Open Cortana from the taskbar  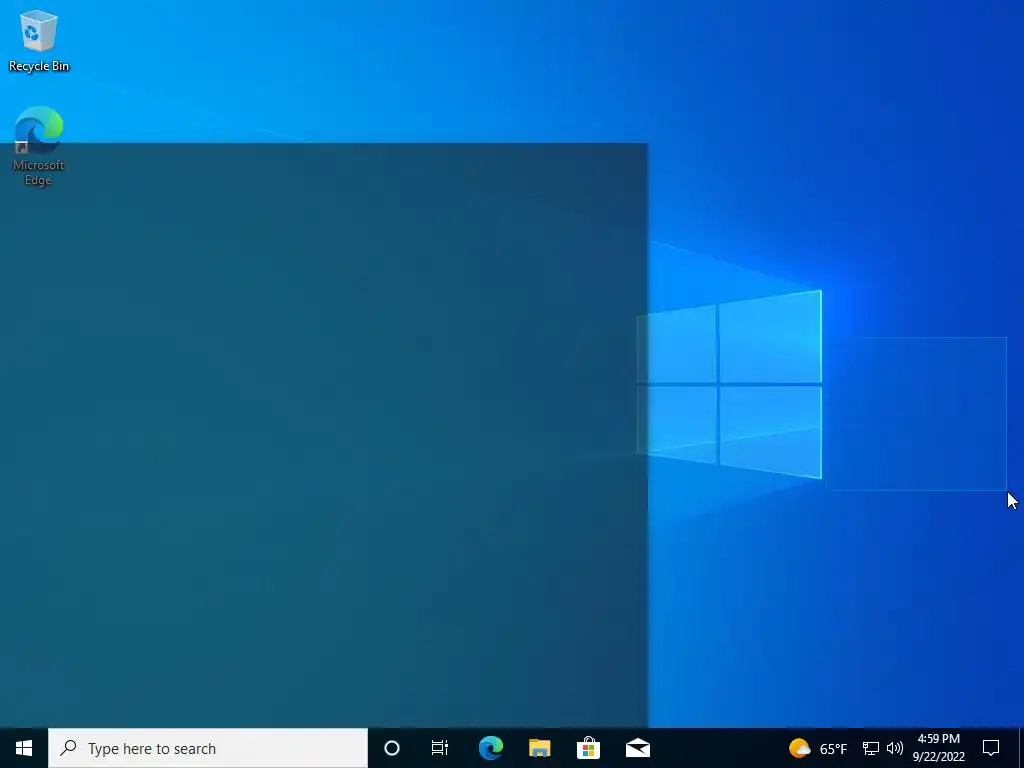[392, 748]
